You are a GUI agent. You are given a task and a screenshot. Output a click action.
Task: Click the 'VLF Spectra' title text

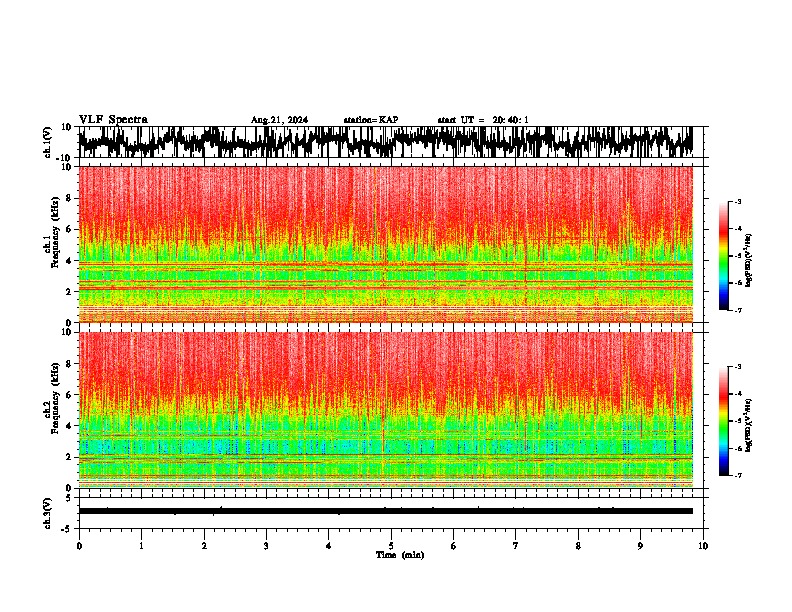pyautogui.click(x=113, y=120)
